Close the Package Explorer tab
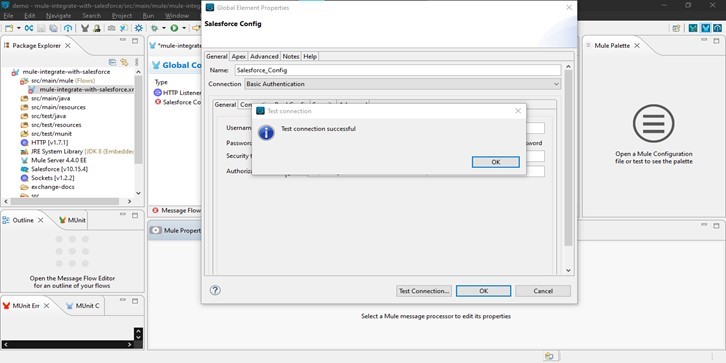Viewport: 726px width, 363px height. pos(68,45)
